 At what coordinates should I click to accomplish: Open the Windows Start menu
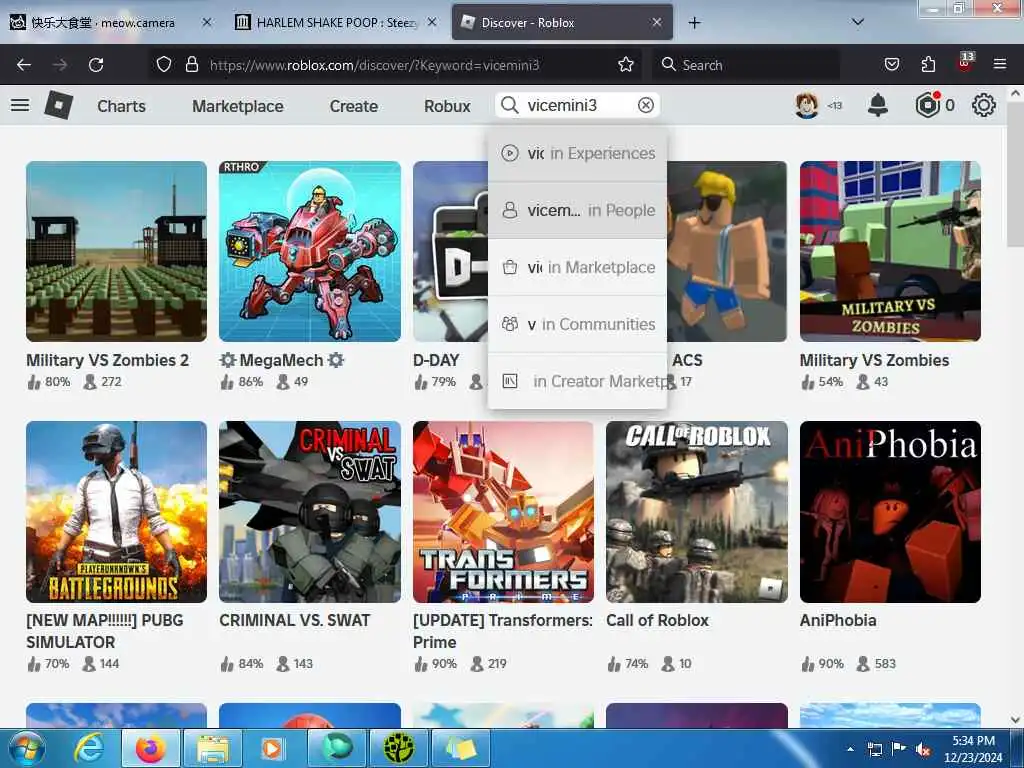coord(27,748)
